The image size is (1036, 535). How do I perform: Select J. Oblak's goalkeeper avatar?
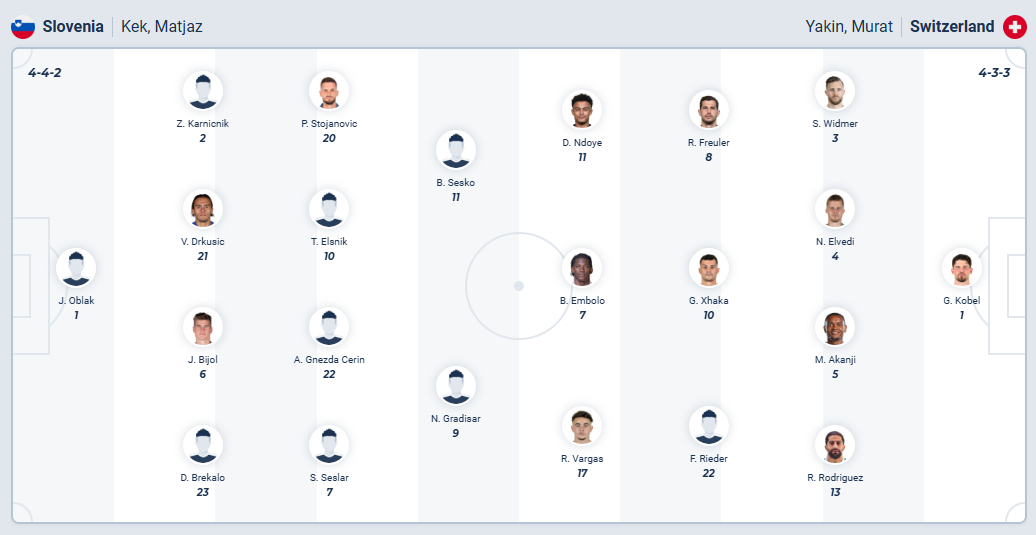coord(76,268)
